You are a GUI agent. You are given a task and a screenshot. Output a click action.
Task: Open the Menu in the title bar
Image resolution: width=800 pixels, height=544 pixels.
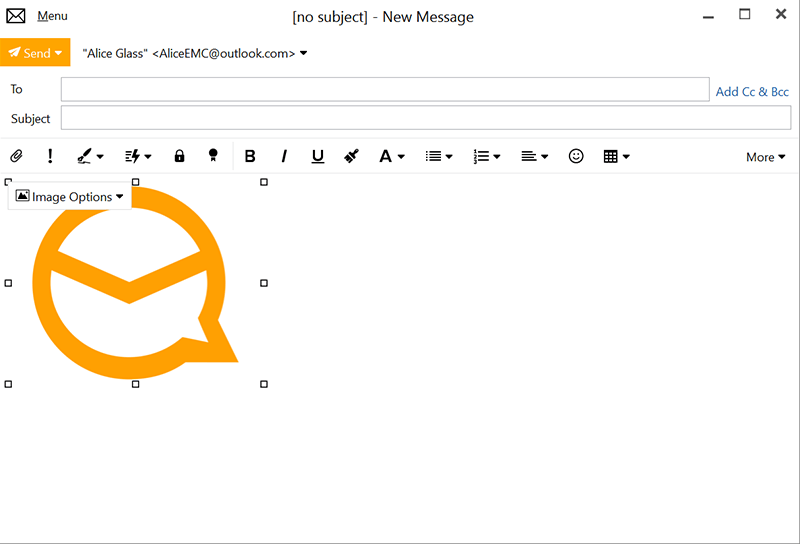(x=52, y=16)
